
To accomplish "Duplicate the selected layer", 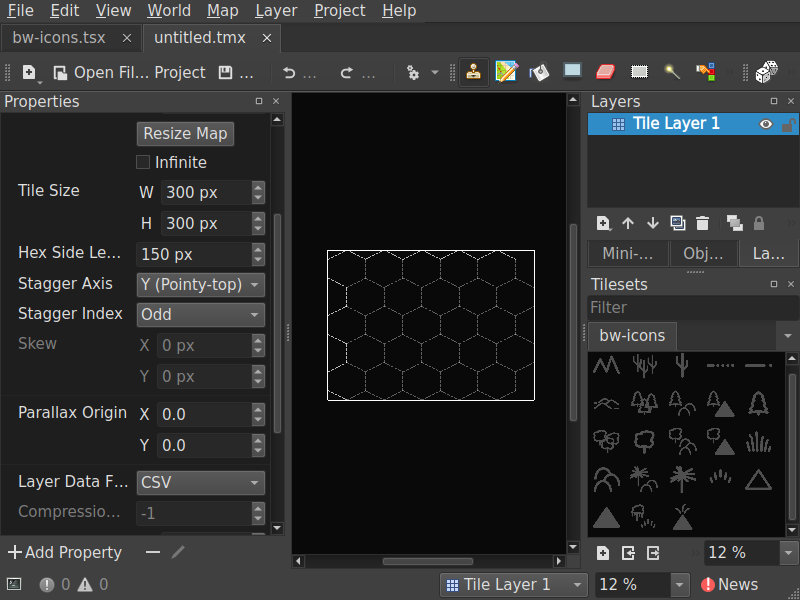I will (x=678, y=223).
